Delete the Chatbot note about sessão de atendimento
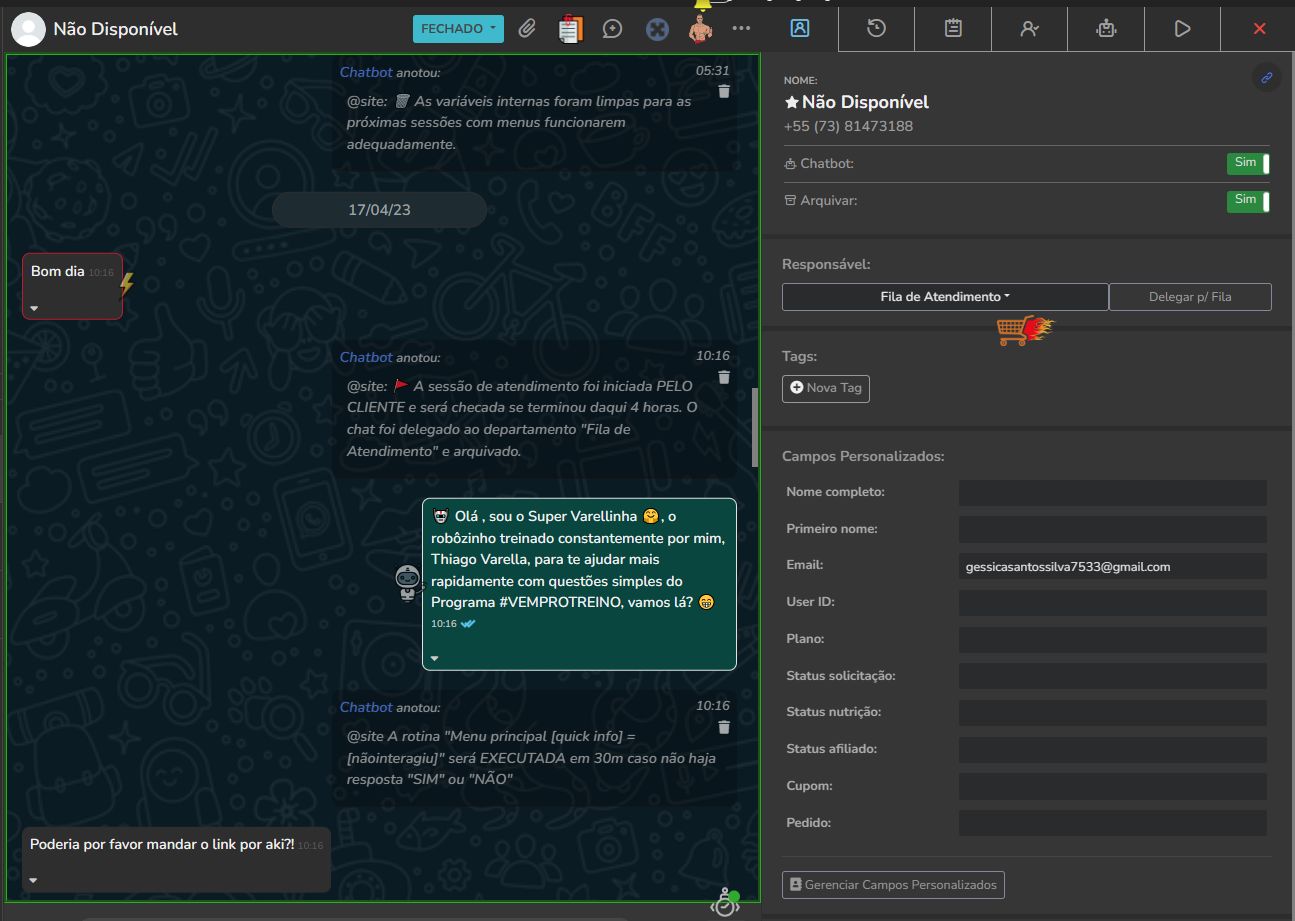The height and width of the screenshot is (921, 1295). coord(724,377)
